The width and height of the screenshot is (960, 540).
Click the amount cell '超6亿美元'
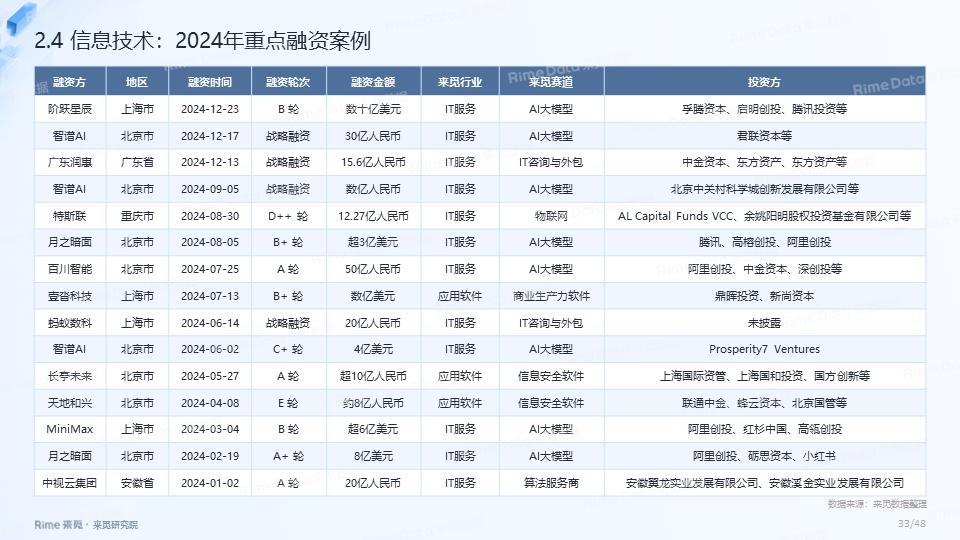pos(373,430)
